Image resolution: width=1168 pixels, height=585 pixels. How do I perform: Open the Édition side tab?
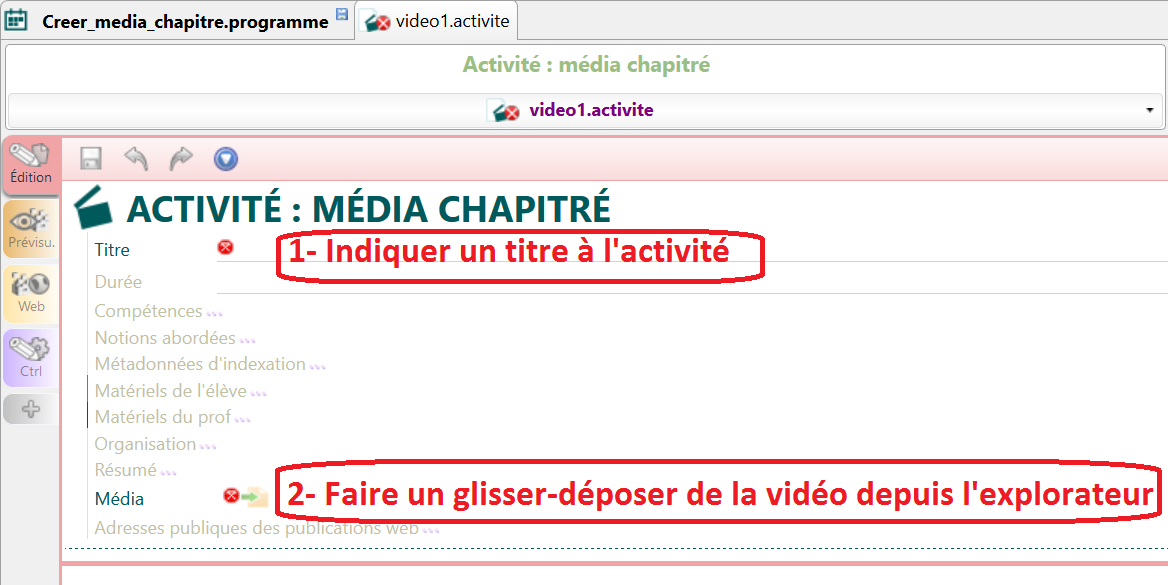(31, 164)
